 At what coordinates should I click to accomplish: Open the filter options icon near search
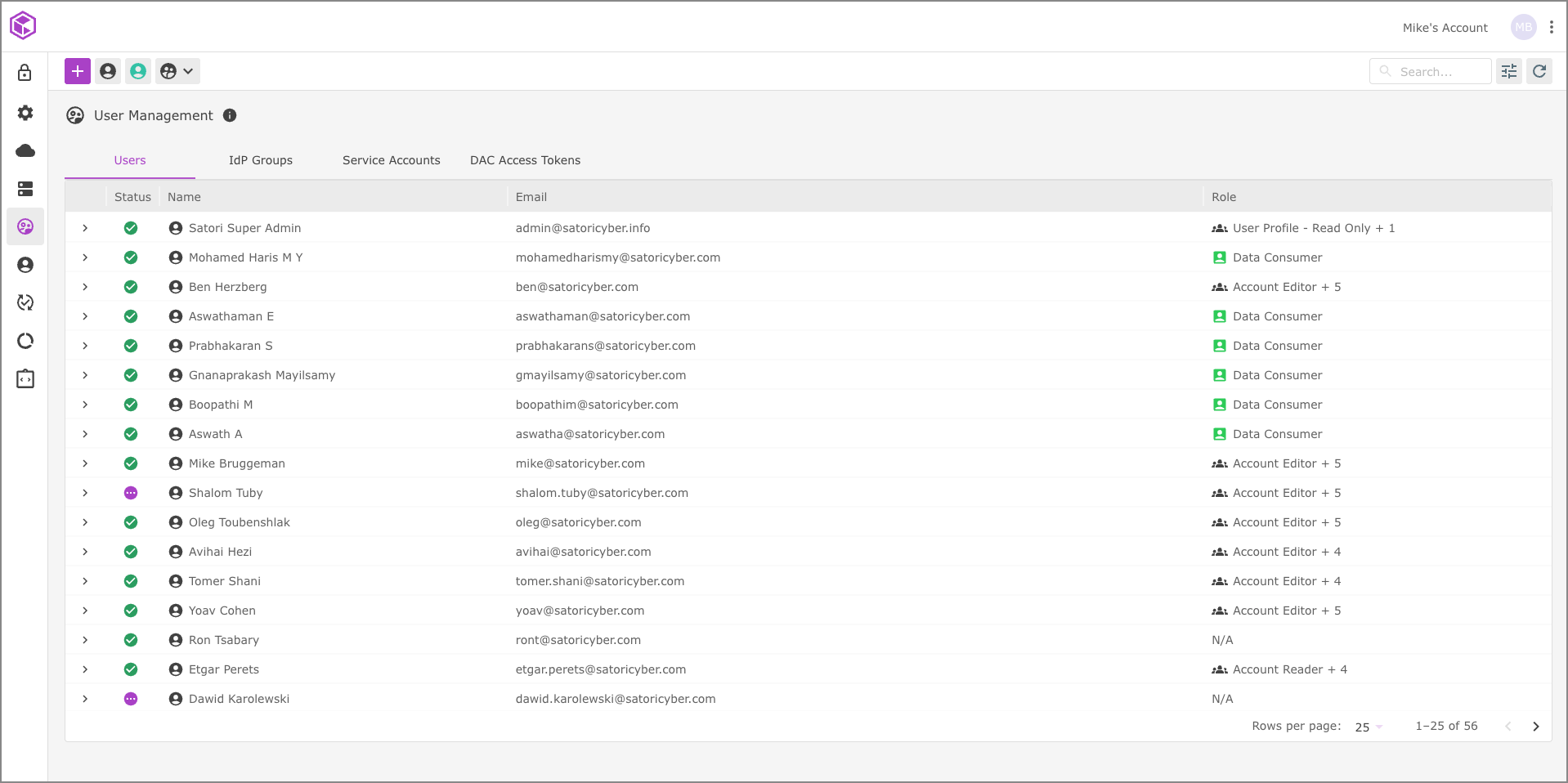1508,71
